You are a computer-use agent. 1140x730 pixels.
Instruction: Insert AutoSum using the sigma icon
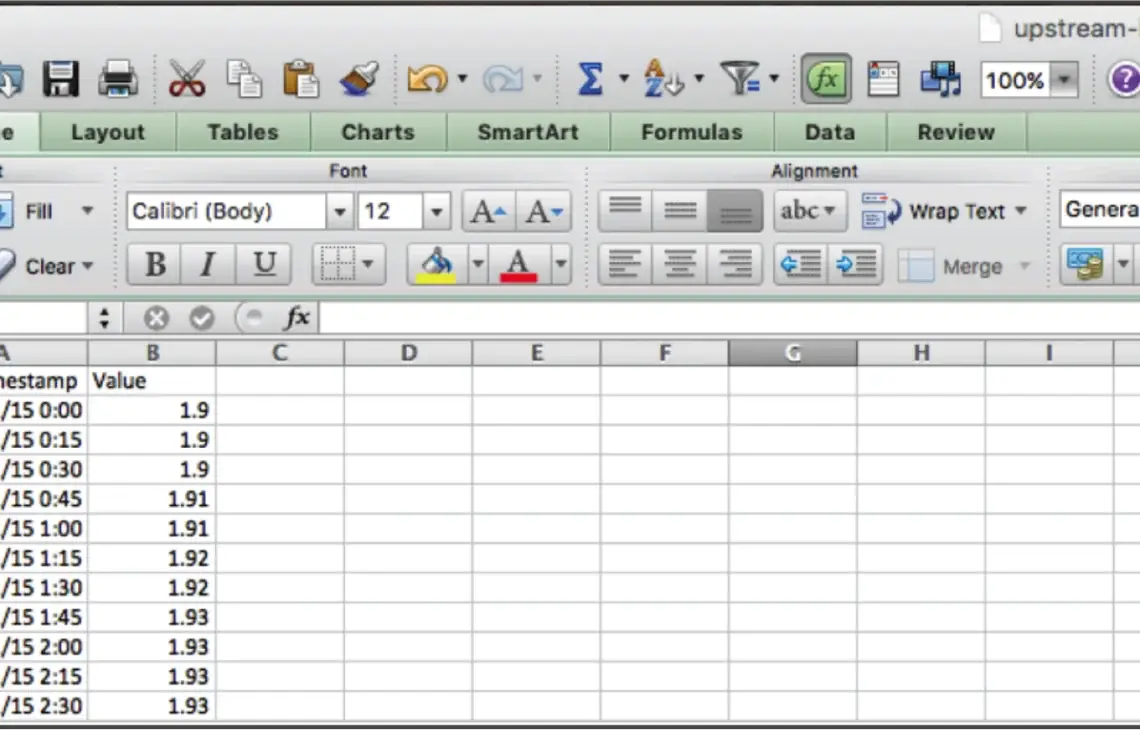pos(590,79)
